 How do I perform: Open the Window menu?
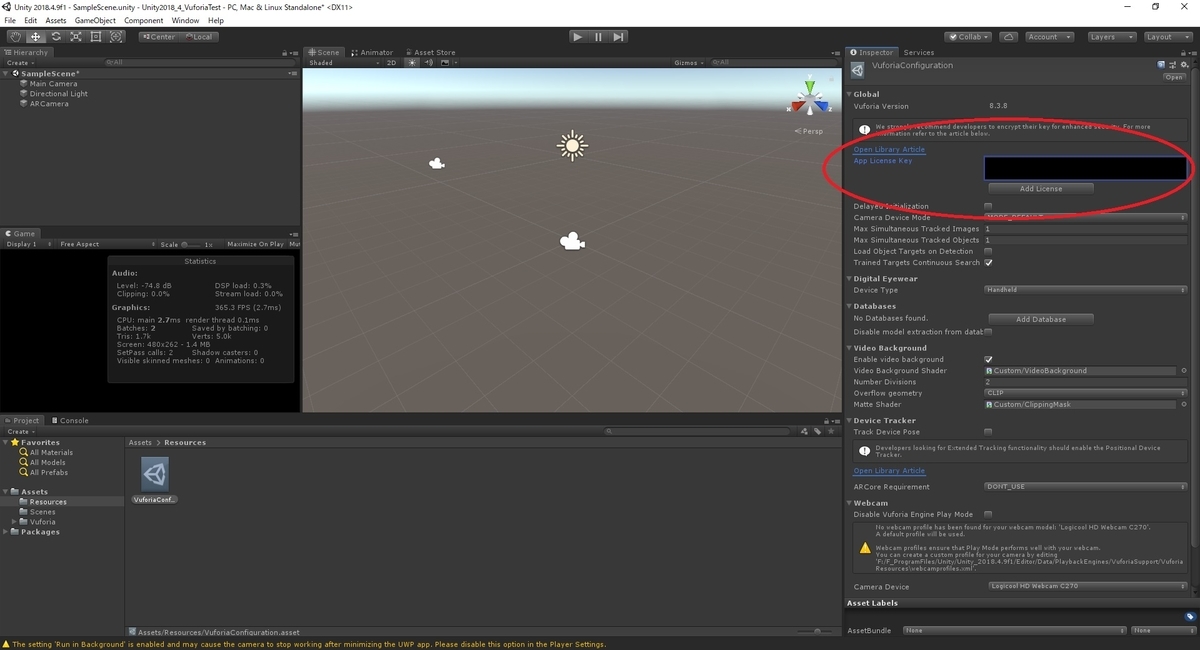tap(185, 20)
